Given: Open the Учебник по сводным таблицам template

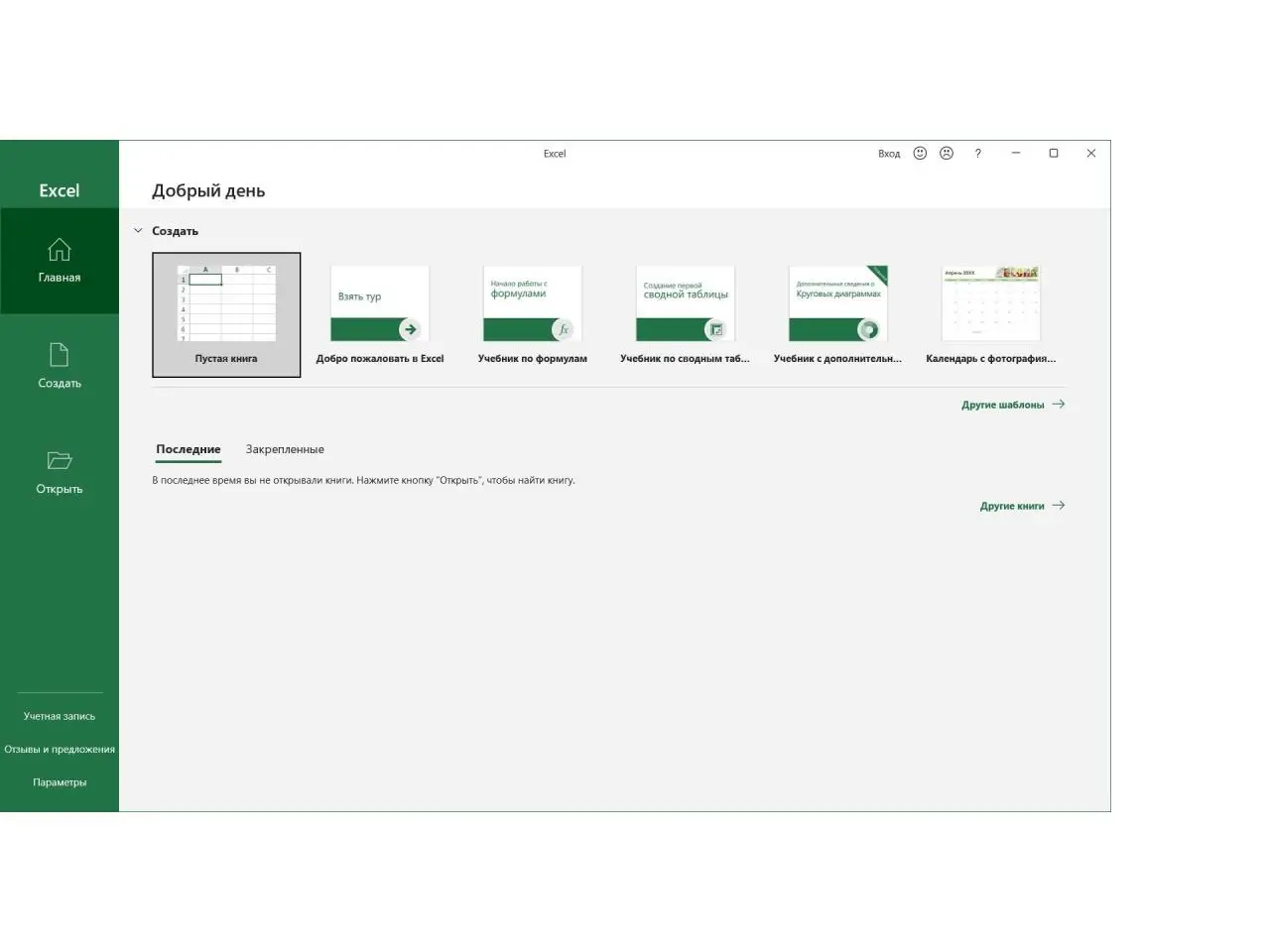Looking at the screenshot, I should click(686, 314).
